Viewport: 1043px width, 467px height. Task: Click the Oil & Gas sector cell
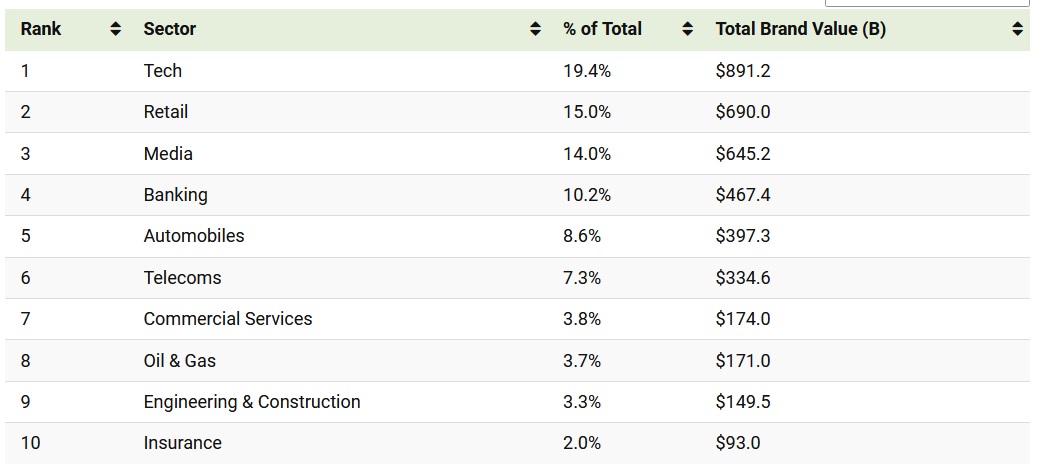179,361
